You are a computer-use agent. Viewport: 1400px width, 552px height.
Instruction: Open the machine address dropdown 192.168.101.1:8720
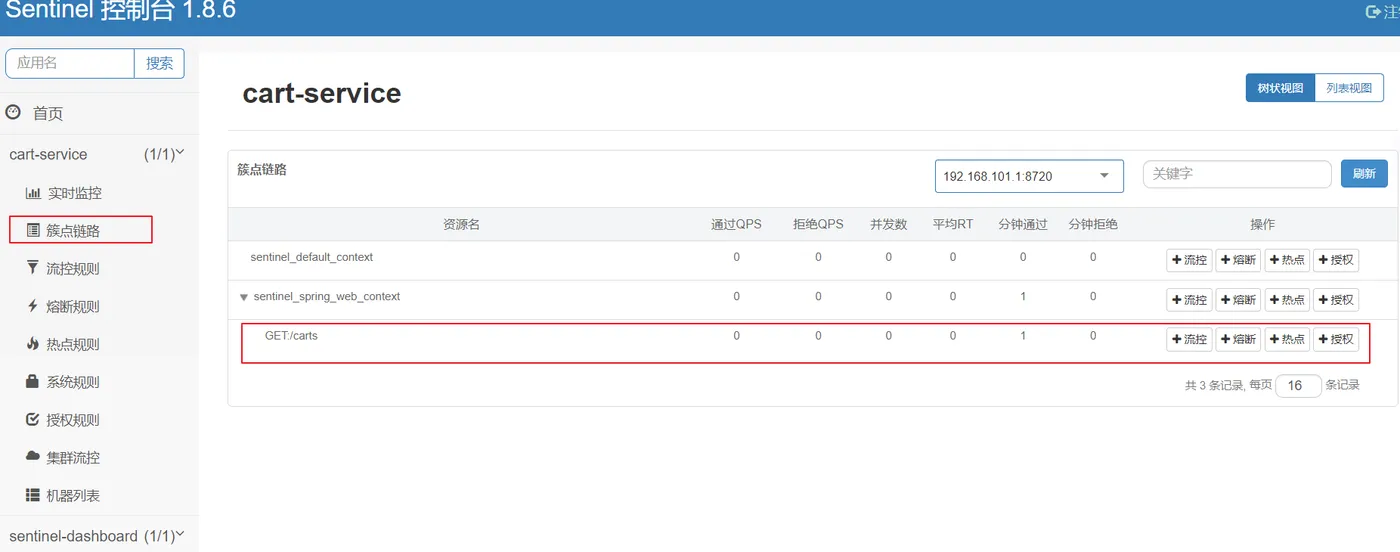pos(1029,176)
